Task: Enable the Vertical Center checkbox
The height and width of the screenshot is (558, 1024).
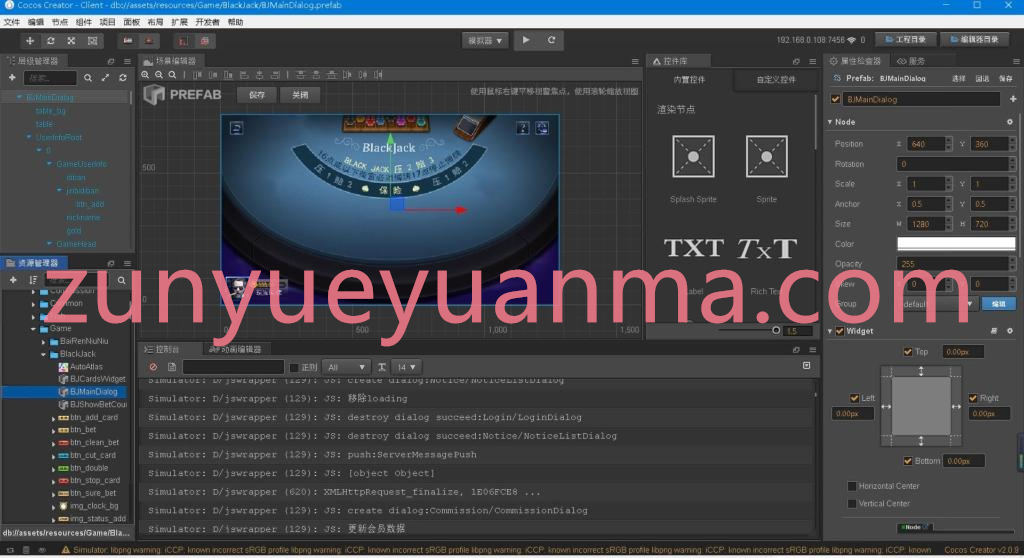Action: (x=852, y=504)
